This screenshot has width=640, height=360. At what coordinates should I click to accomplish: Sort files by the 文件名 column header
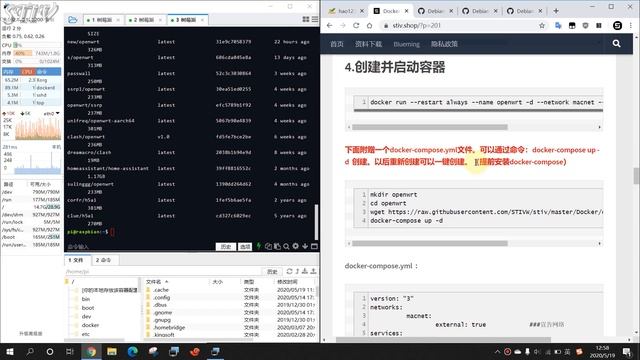tap(176, 282)
